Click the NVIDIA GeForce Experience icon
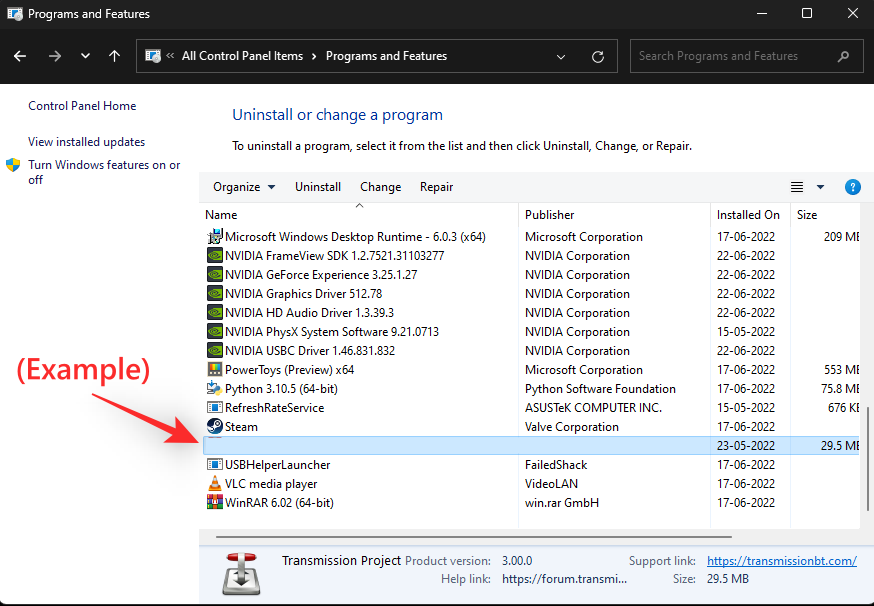Viewport: 874px width, 606px height. point(214,274)
